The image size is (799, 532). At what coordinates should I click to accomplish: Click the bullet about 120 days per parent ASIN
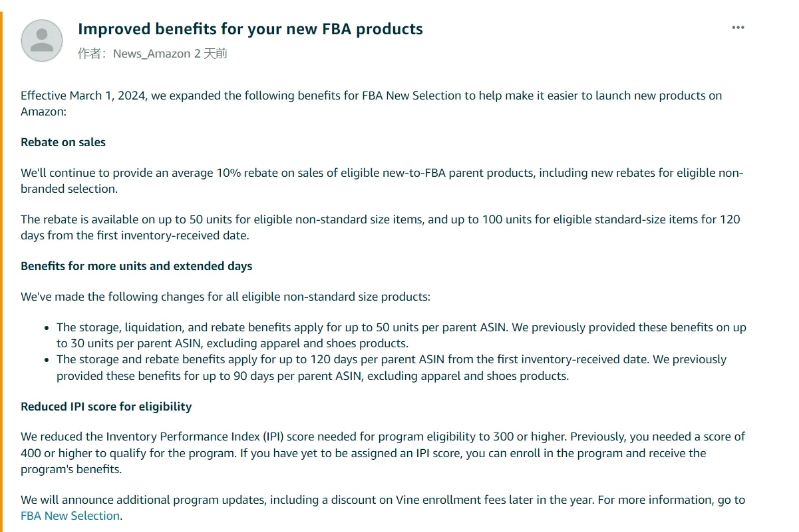[391, 367]
